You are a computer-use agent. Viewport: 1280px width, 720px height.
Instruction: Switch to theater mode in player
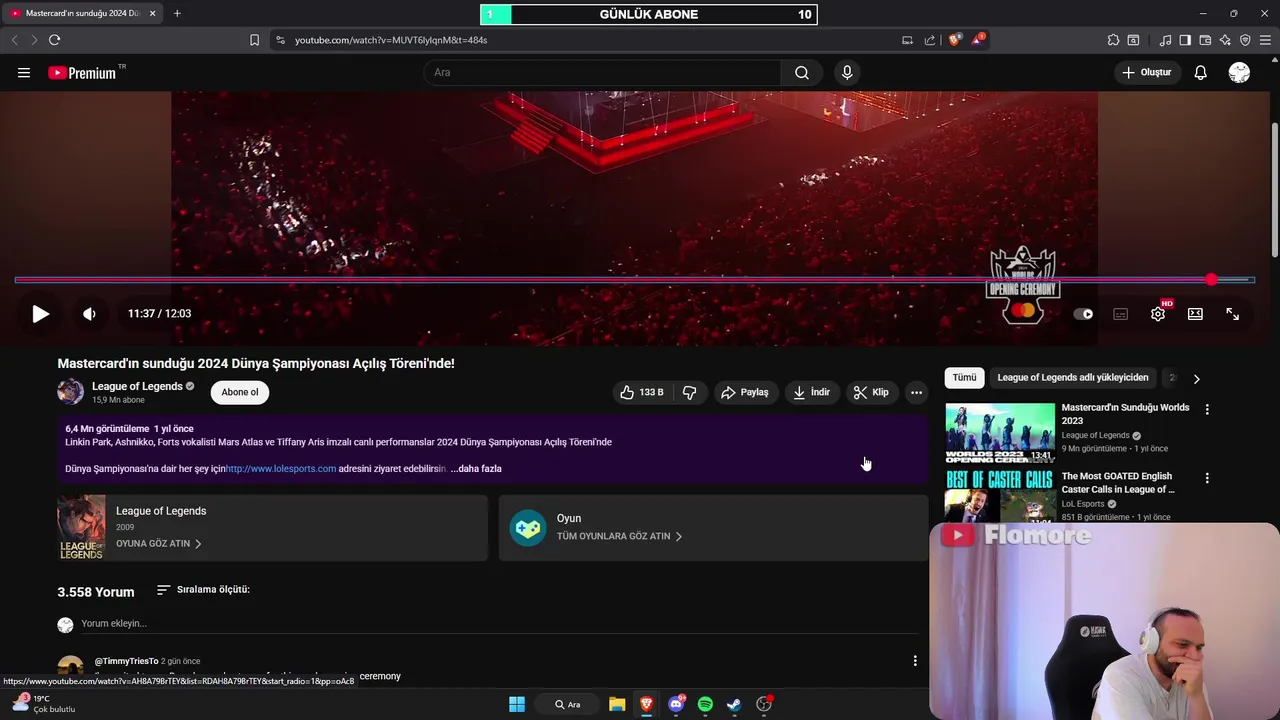pyautogui.click(x=1195, y=314)
